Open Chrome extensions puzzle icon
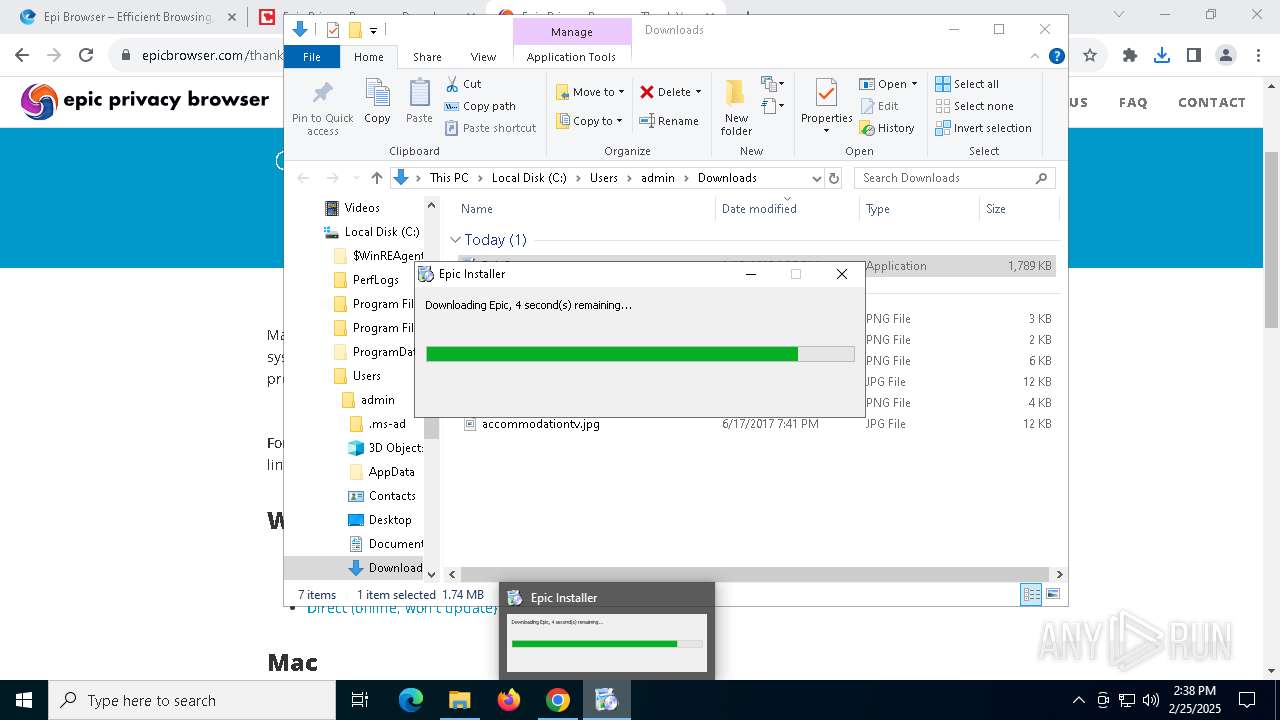 (1130, 56)
